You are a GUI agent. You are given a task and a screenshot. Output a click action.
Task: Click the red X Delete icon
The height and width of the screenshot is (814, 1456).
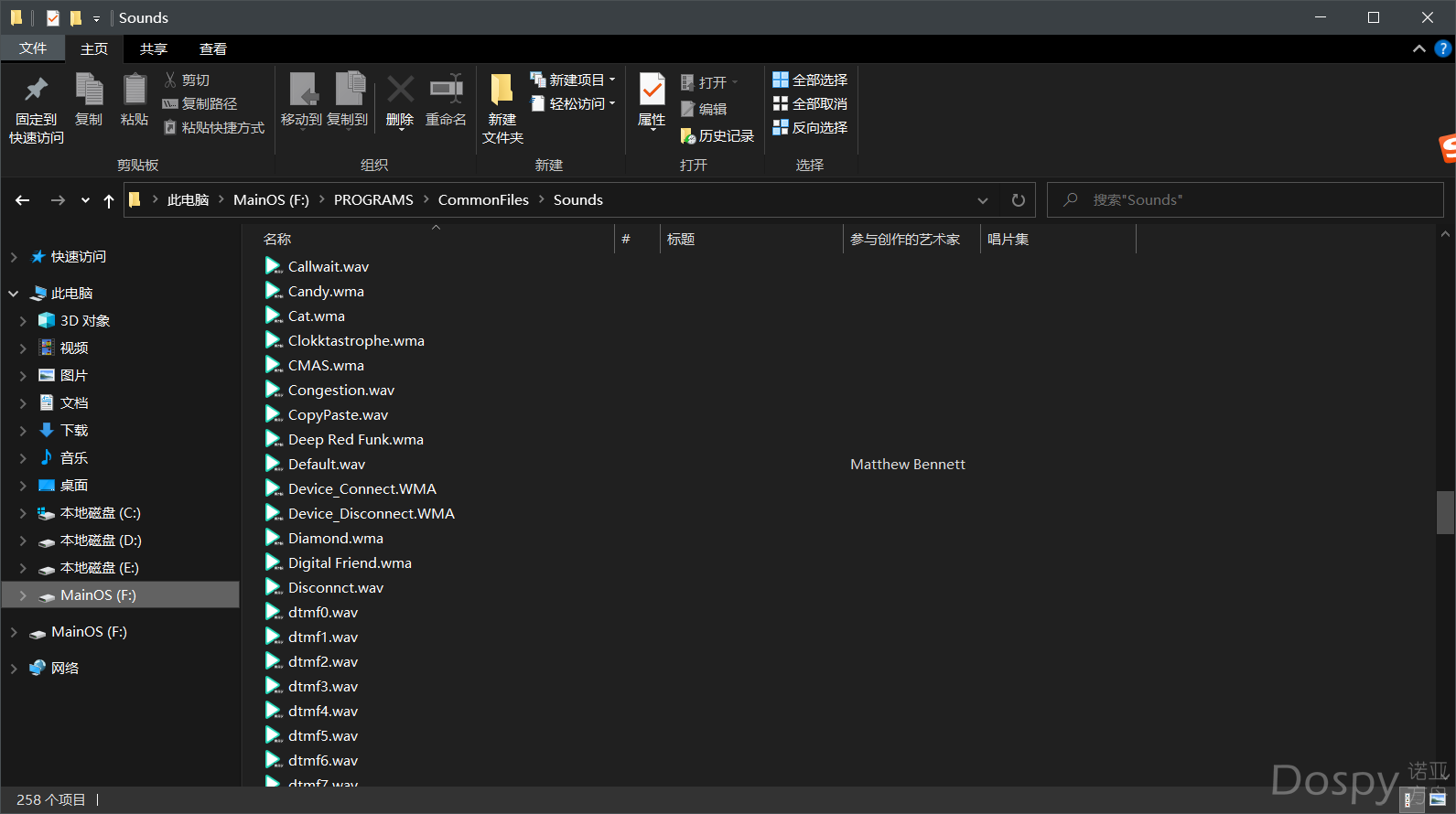400,91
